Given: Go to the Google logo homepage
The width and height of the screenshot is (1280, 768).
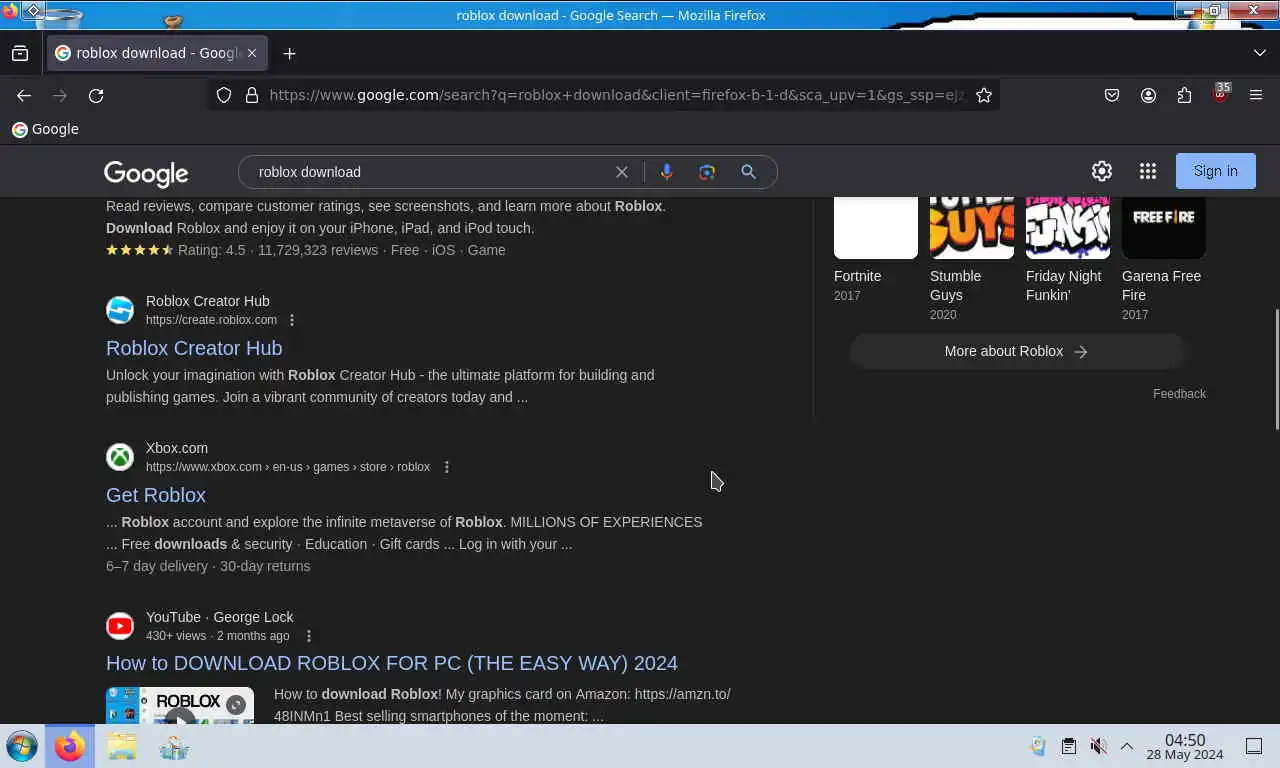Looking at the screenshot, I should point(146,173).
